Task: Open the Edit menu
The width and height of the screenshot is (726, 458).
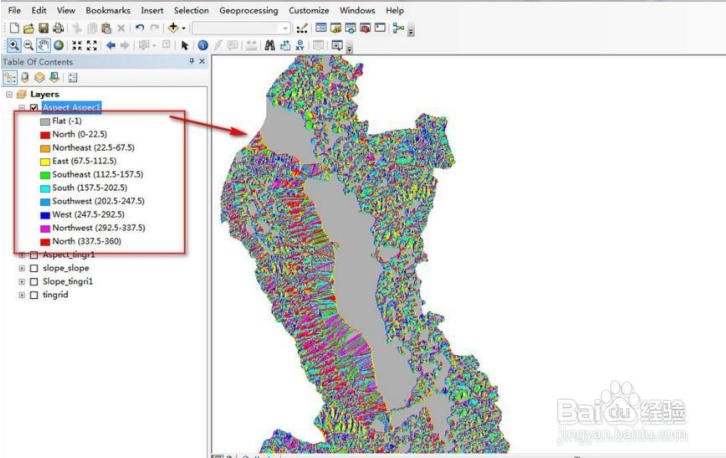Action: 39,10
